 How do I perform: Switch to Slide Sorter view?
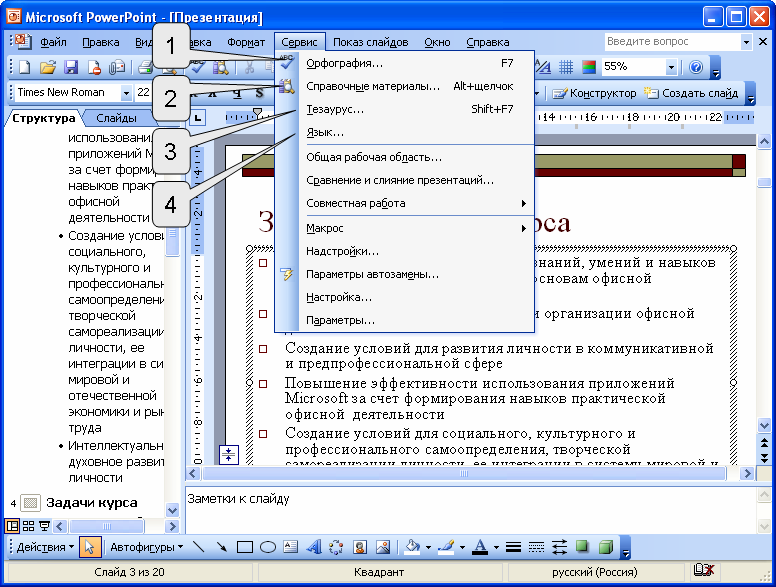(x=29, y=526)
